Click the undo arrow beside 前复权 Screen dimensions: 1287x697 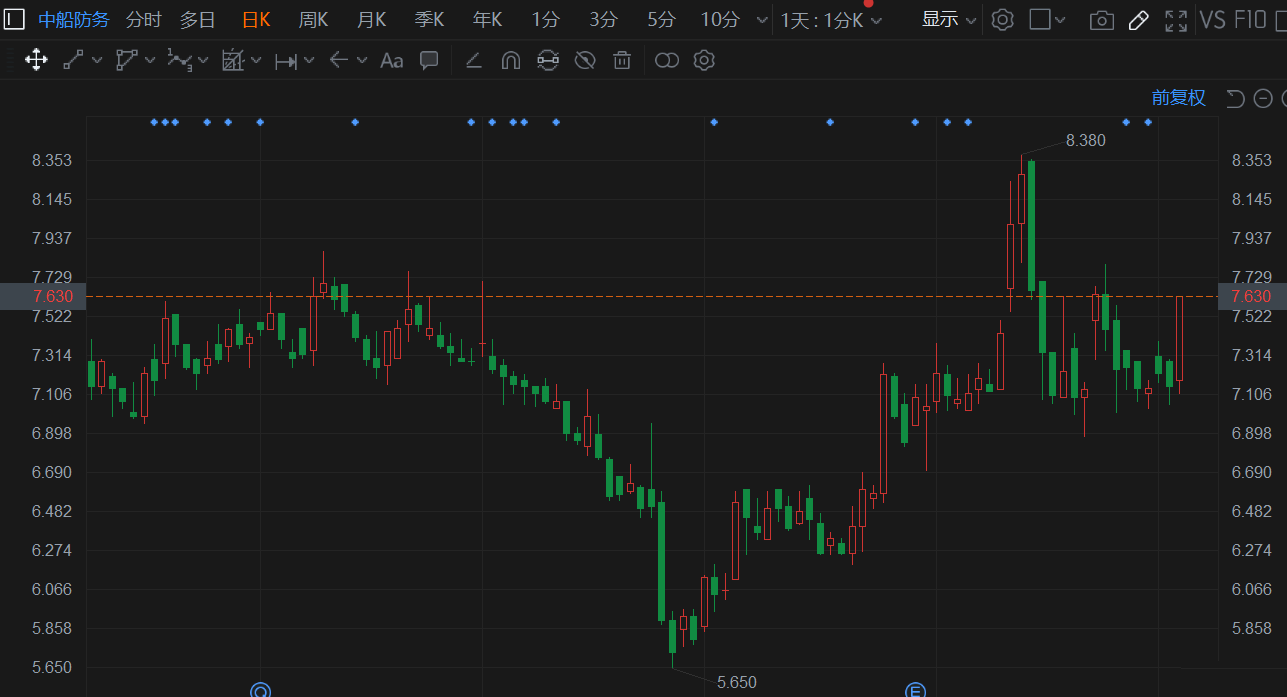(1235, 98)
